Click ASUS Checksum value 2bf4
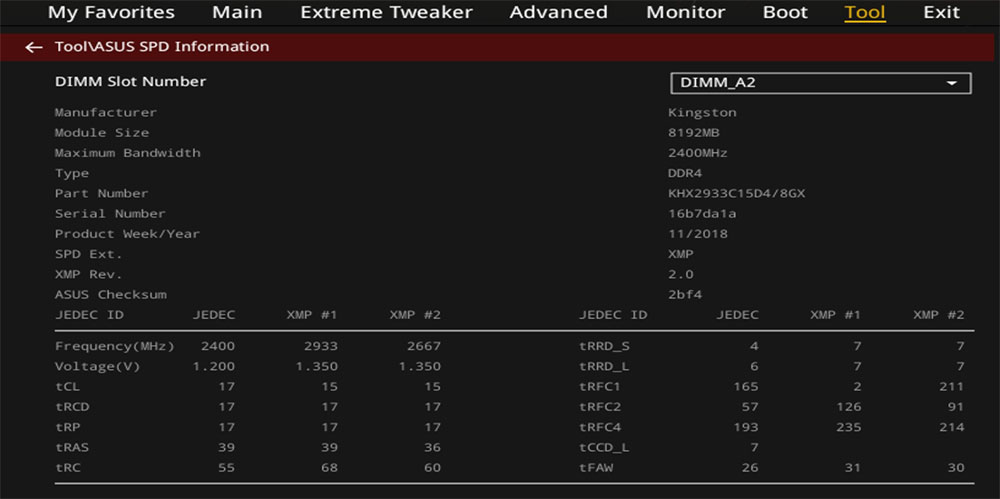 coord(685,295)
